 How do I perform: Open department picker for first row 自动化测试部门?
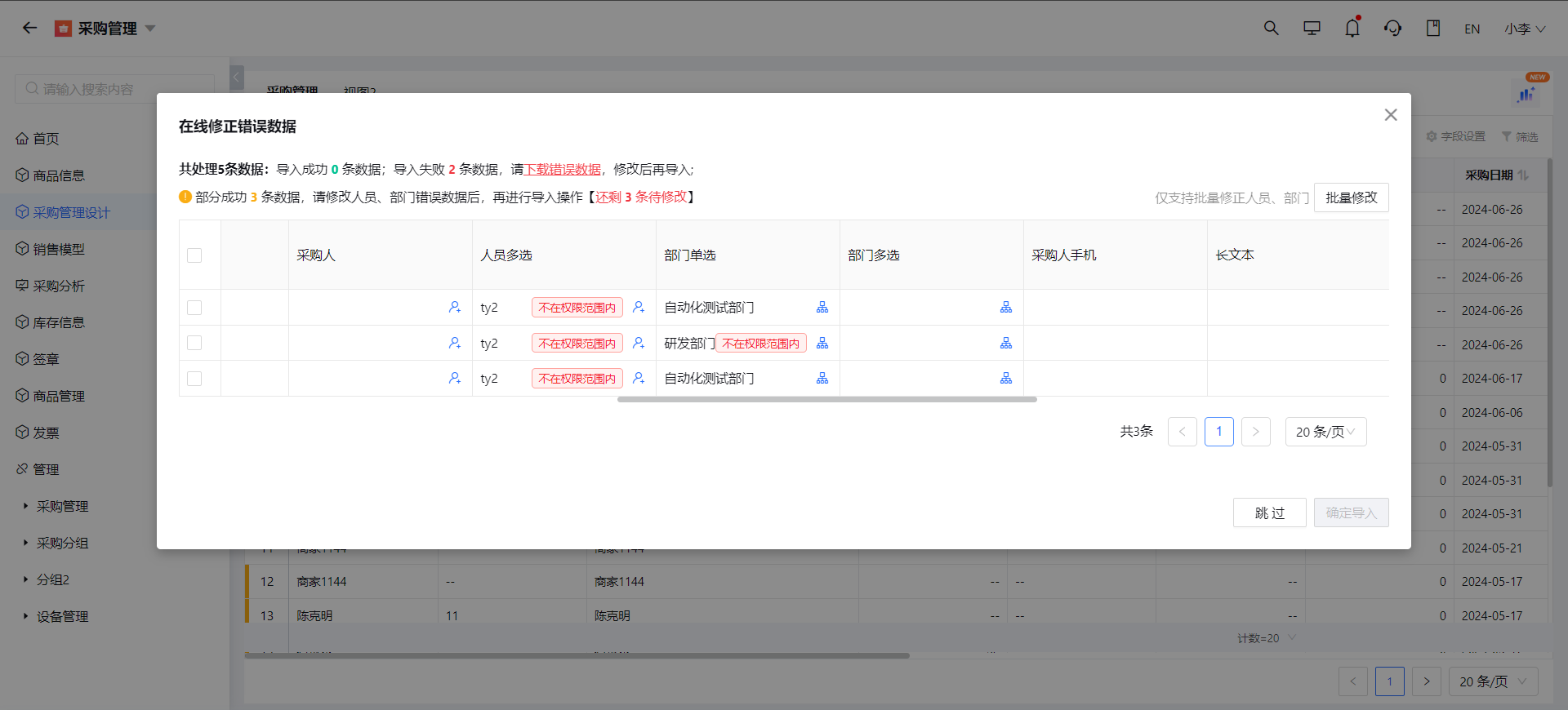(822, 307)
